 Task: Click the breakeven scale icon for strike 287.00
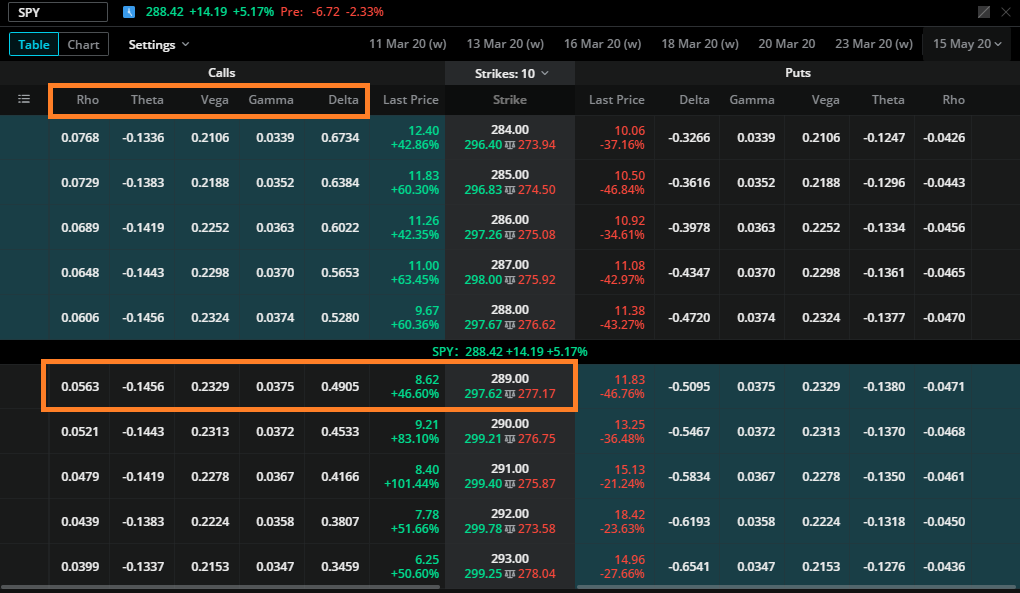(x=510, y=280)
